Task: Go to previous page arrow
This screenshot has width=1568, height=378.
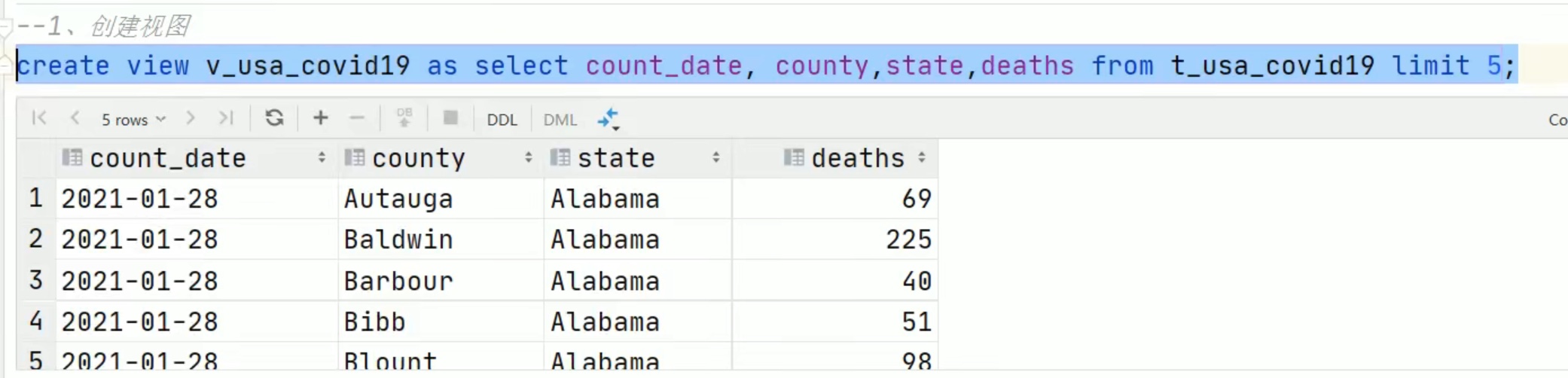Action: click(x=75, y=118)
